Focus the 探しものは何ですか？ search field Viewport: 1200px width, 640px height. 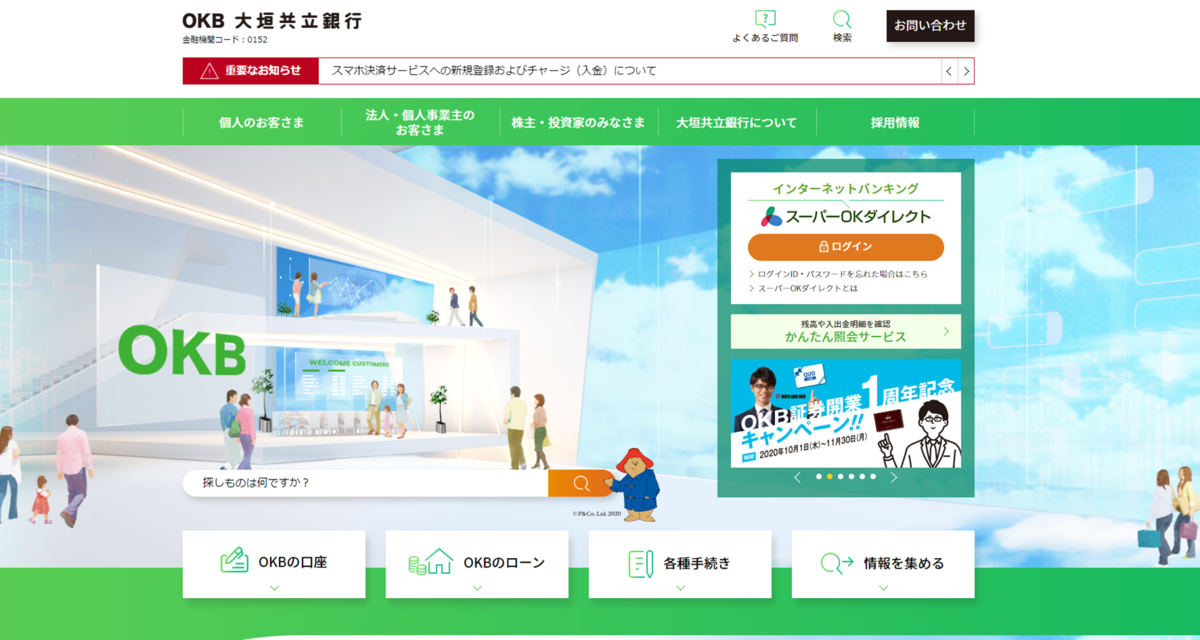point(365,483)
